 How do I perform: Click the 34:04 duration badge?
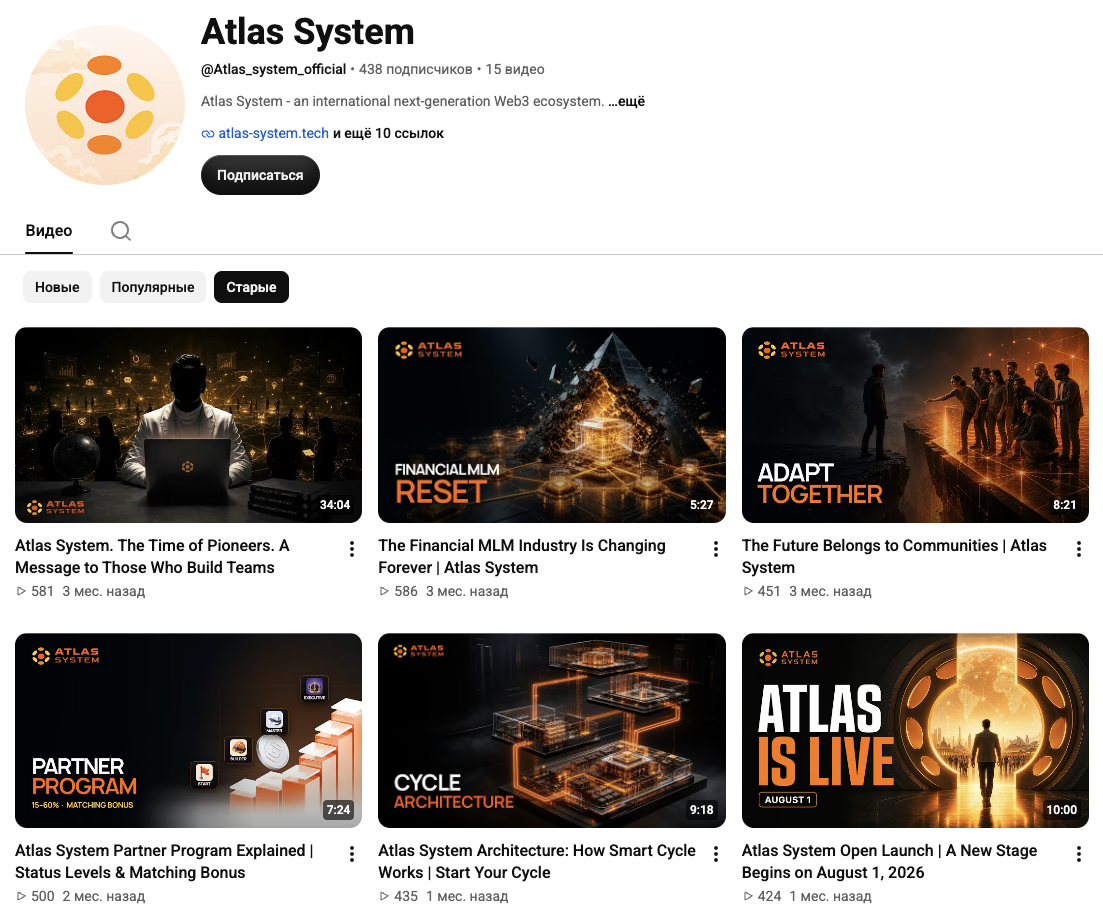point(335,504)
